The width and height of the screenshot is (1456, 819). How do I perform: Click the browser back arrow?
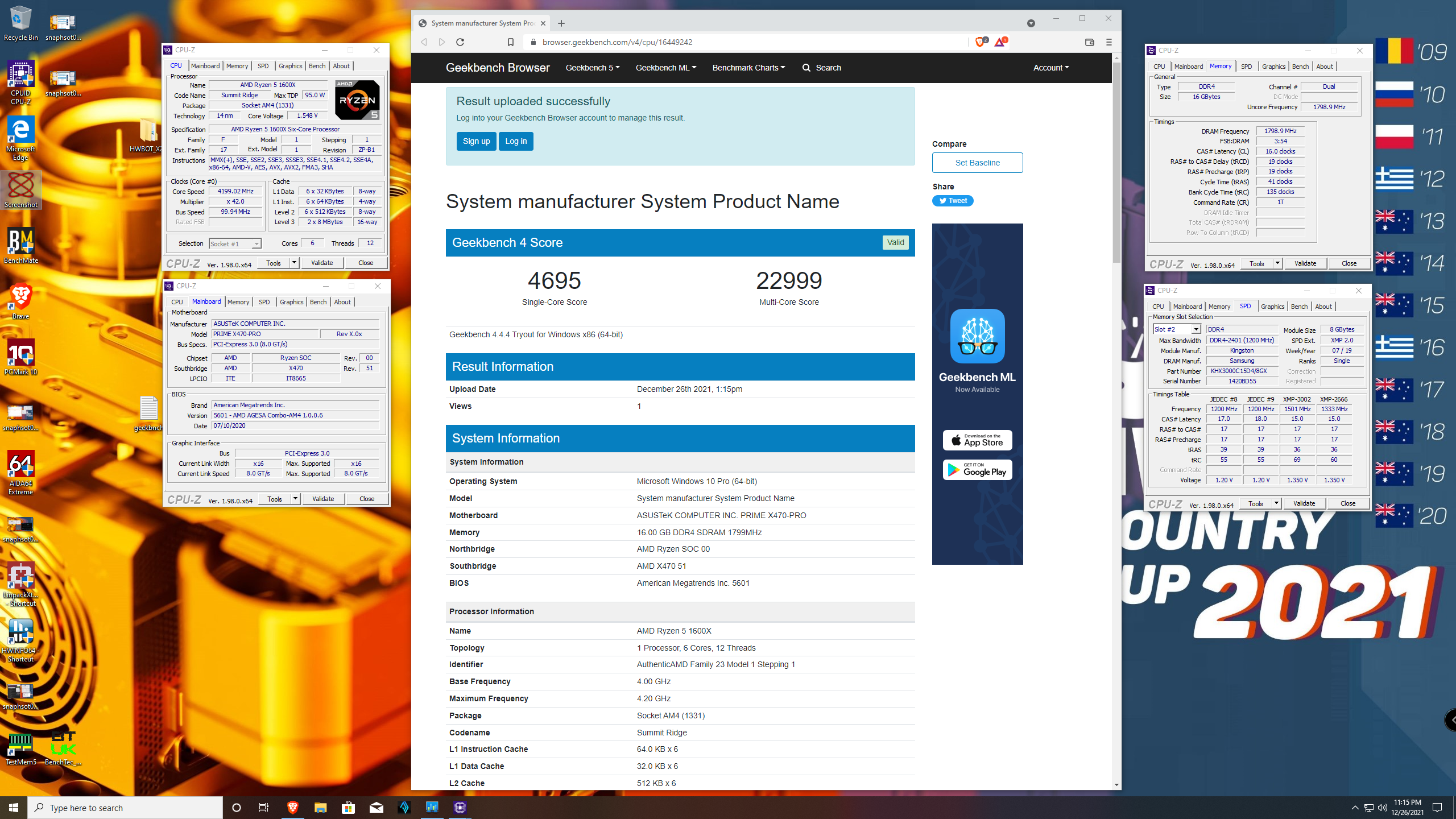point(424,42)
